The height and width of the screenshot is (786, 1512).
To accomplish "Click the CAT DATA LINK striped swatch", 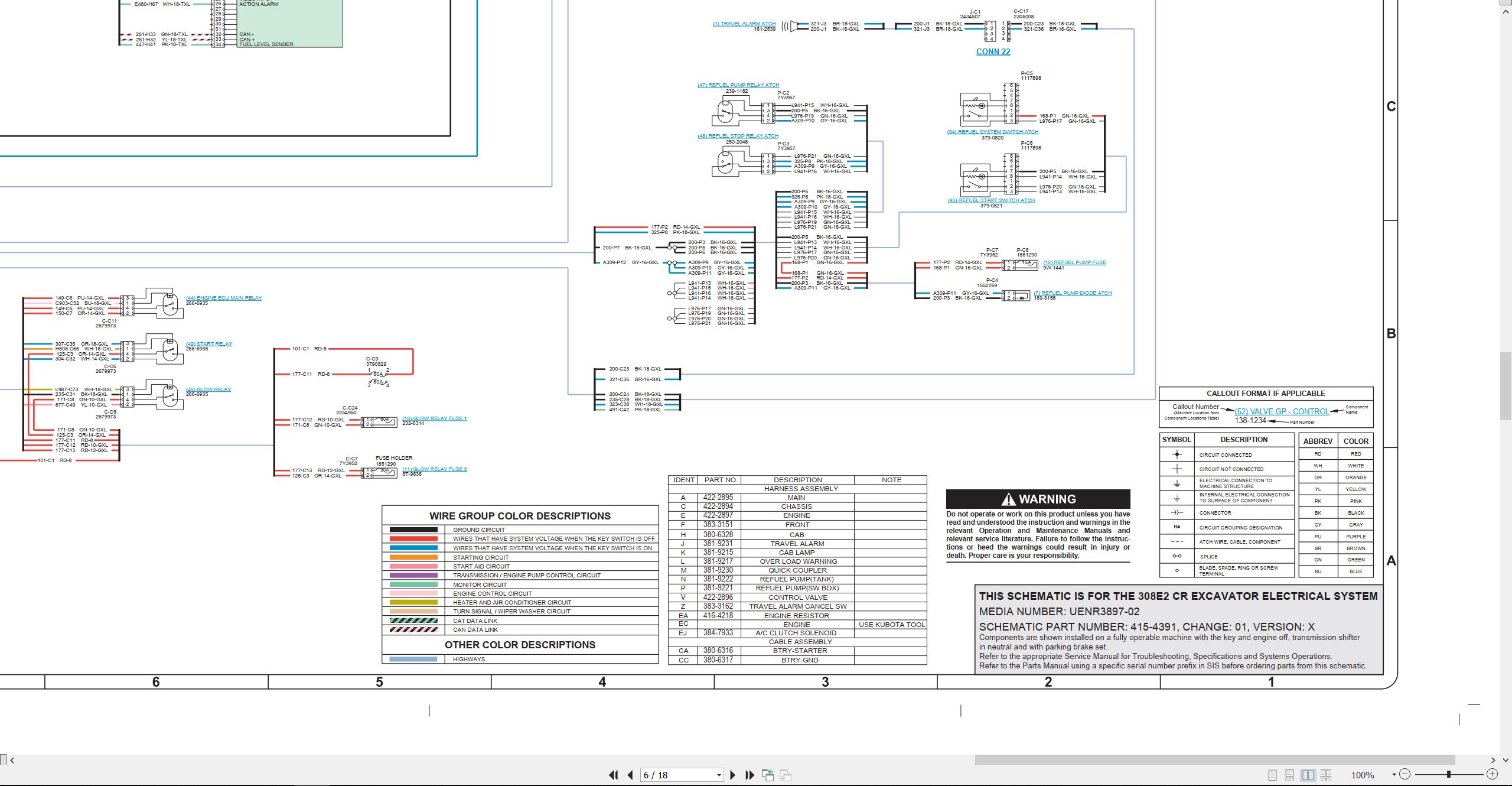I will coord(413,621).
